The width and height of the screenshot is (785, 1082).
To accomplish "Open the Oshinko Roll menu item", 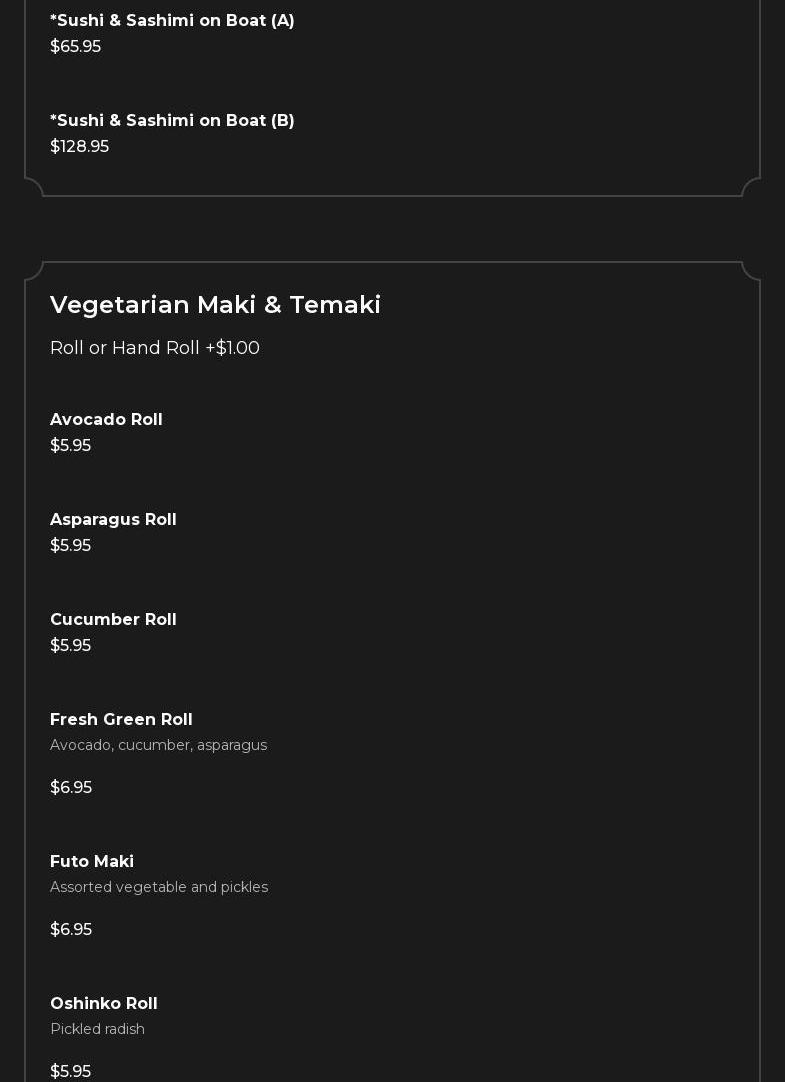I will (104, 1004).
